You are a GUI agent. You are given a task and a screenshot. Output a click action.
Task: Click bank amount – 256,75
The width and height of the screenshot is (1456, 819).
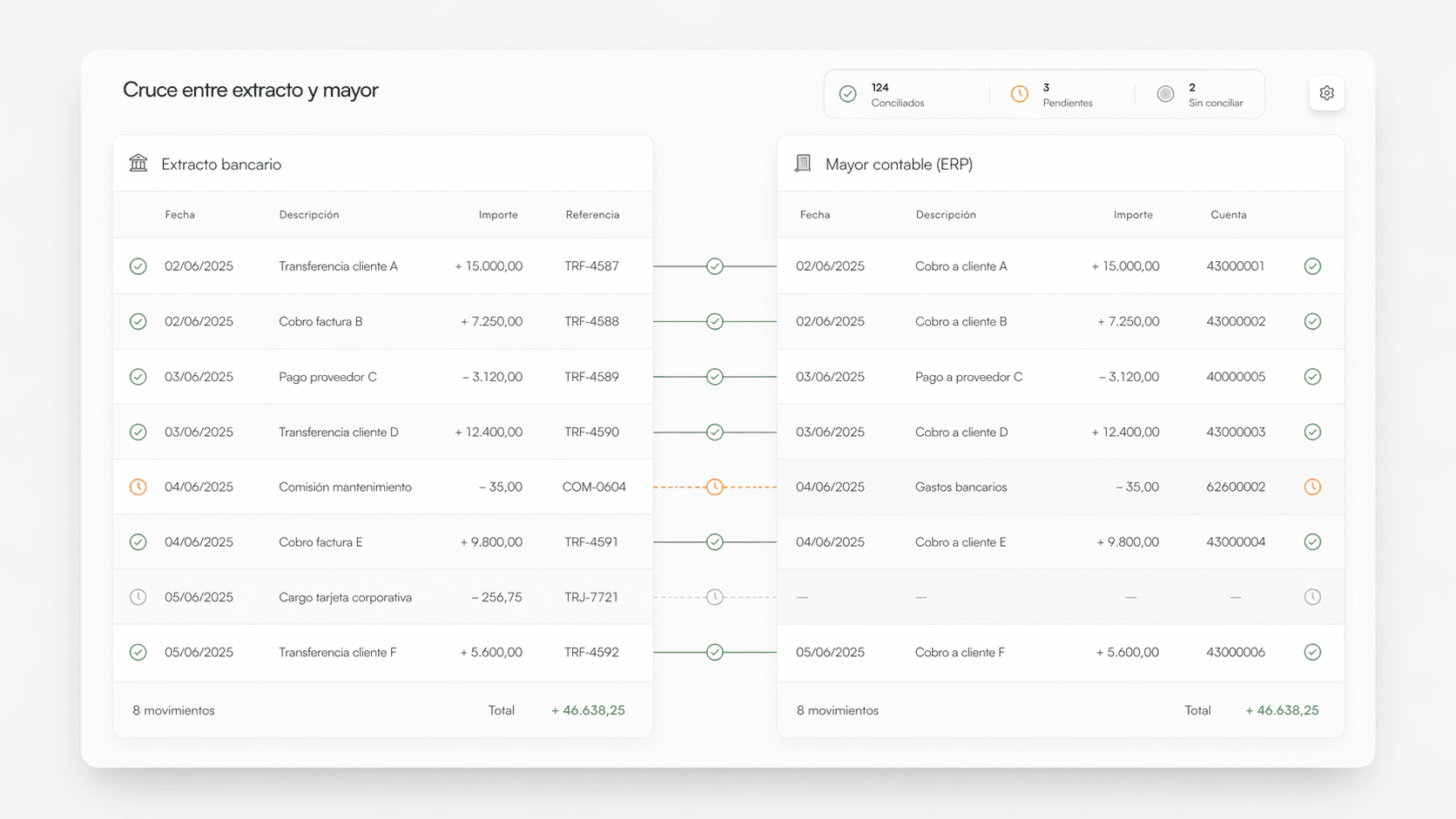496,597
